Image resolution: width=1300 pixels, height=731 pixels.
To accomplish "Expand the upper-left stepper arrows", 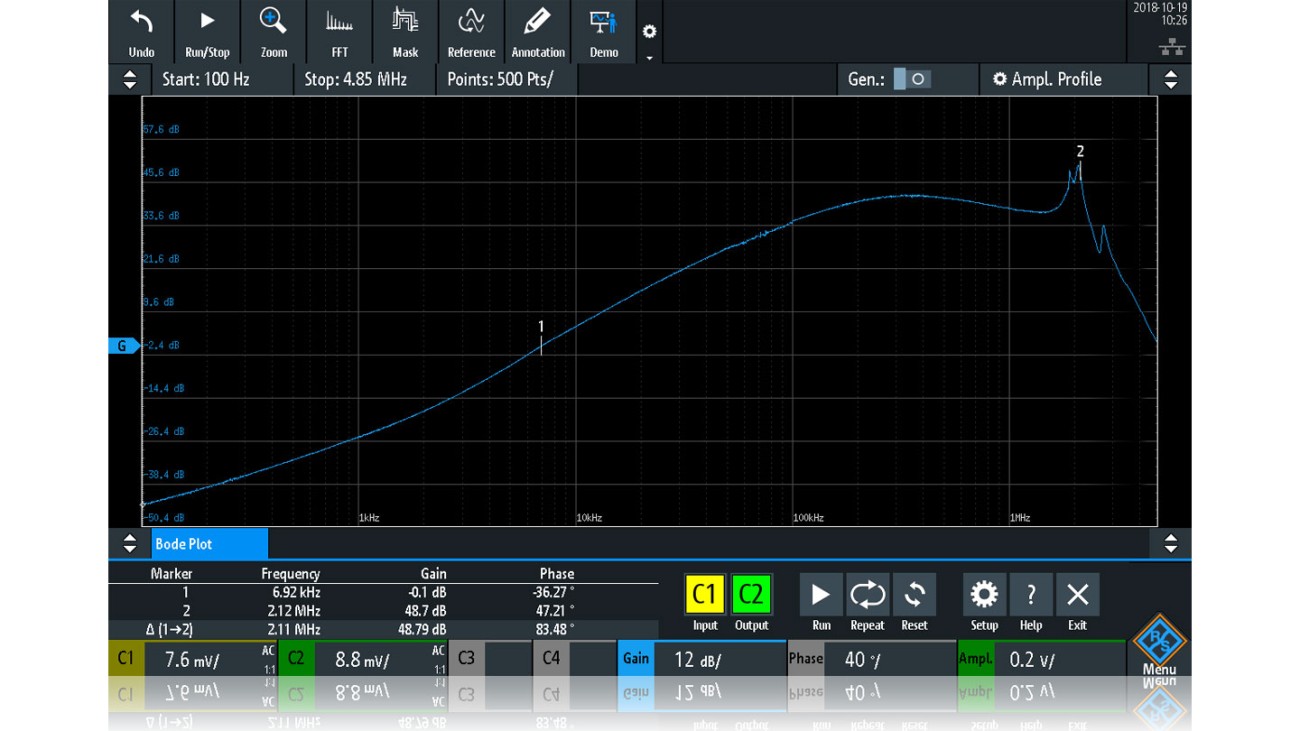I will coord(129,79).
